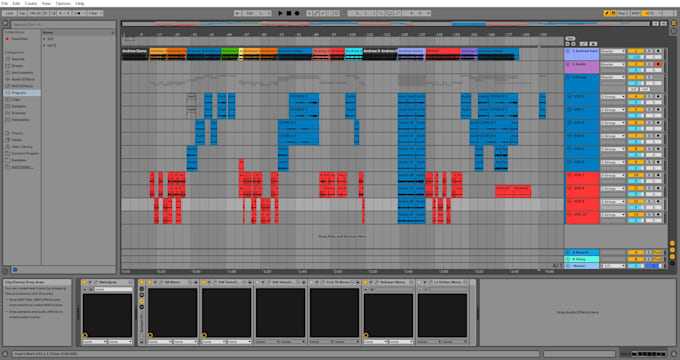The width and height of the screenshot is (680, 360).
Task: Click the Tap tempo button
Action: click(x=22, y=13)
